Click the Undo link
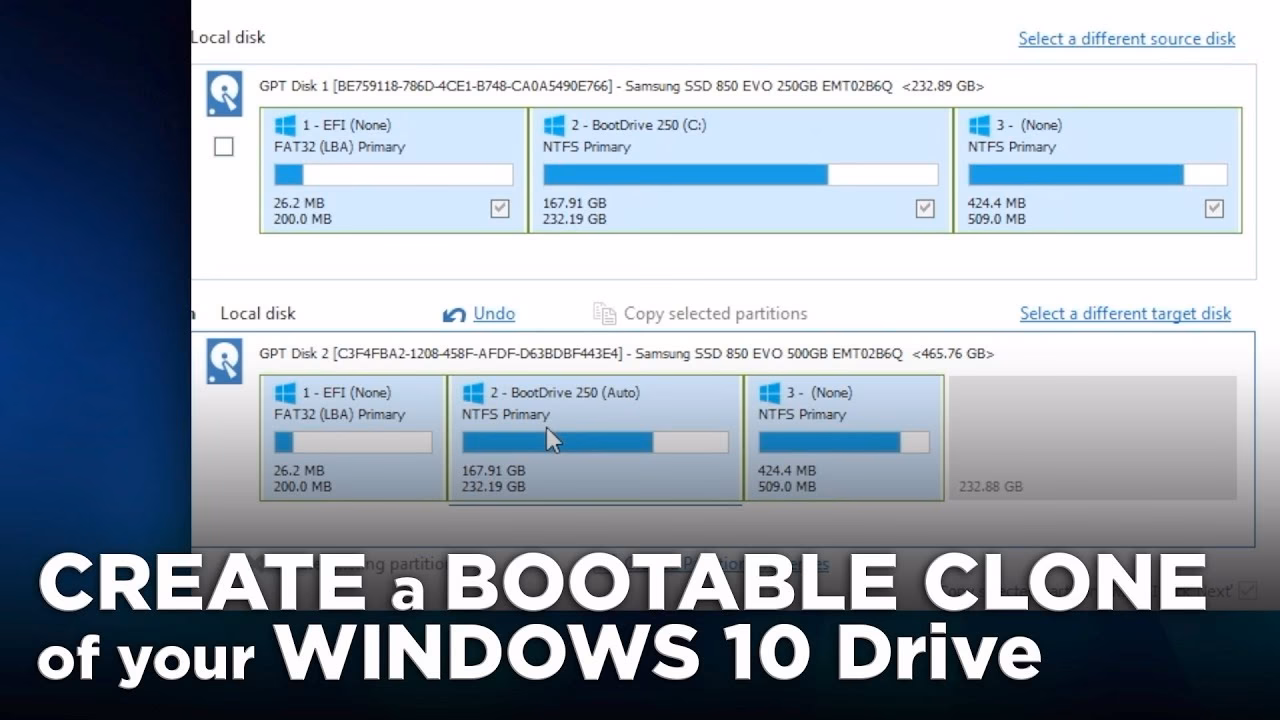The height and width of the screenshot is (720, 1280). tap(494, 314)
